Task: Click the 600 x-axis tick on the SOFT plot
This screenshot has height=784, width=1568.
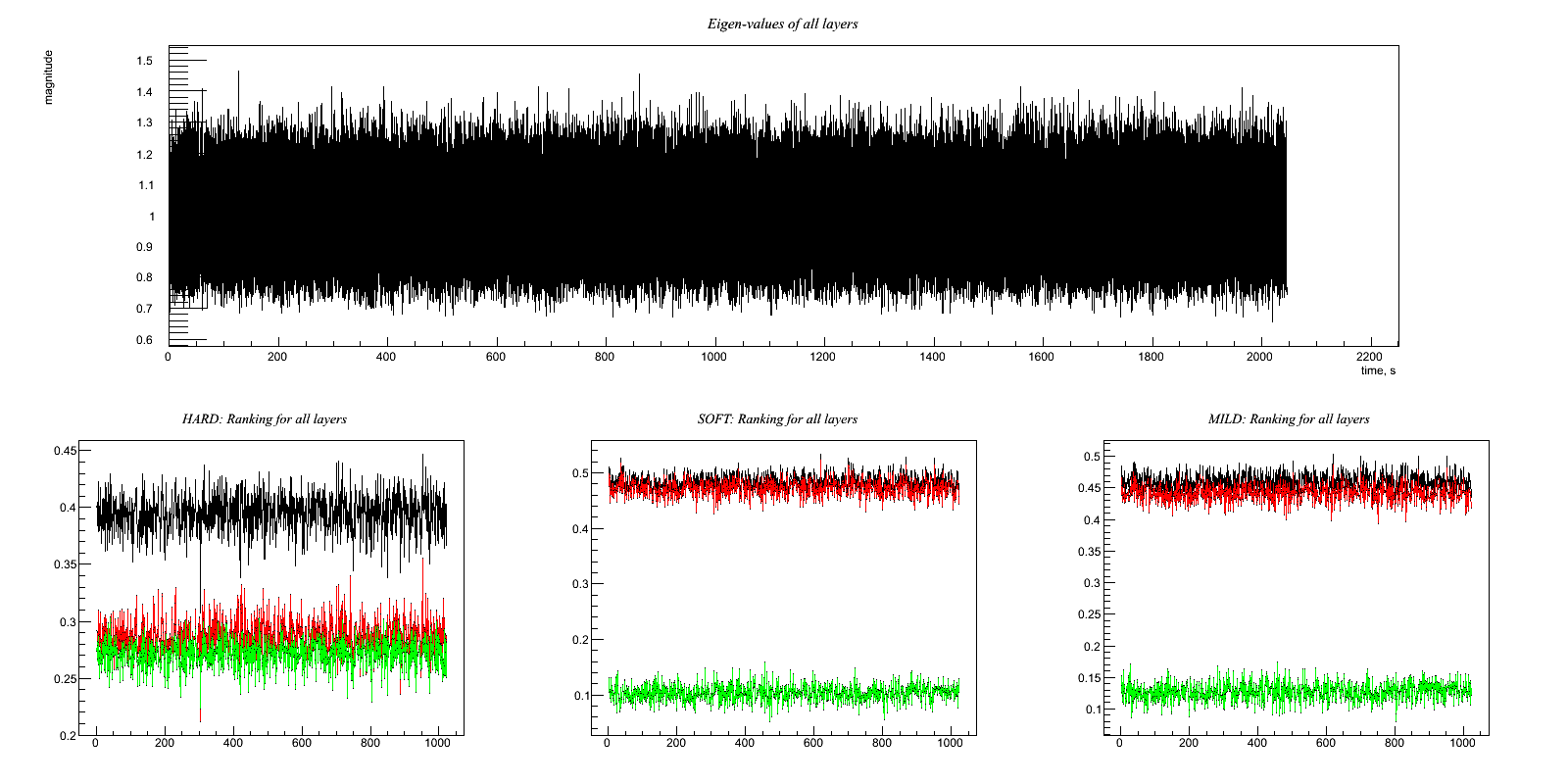Action: [812, 743]
